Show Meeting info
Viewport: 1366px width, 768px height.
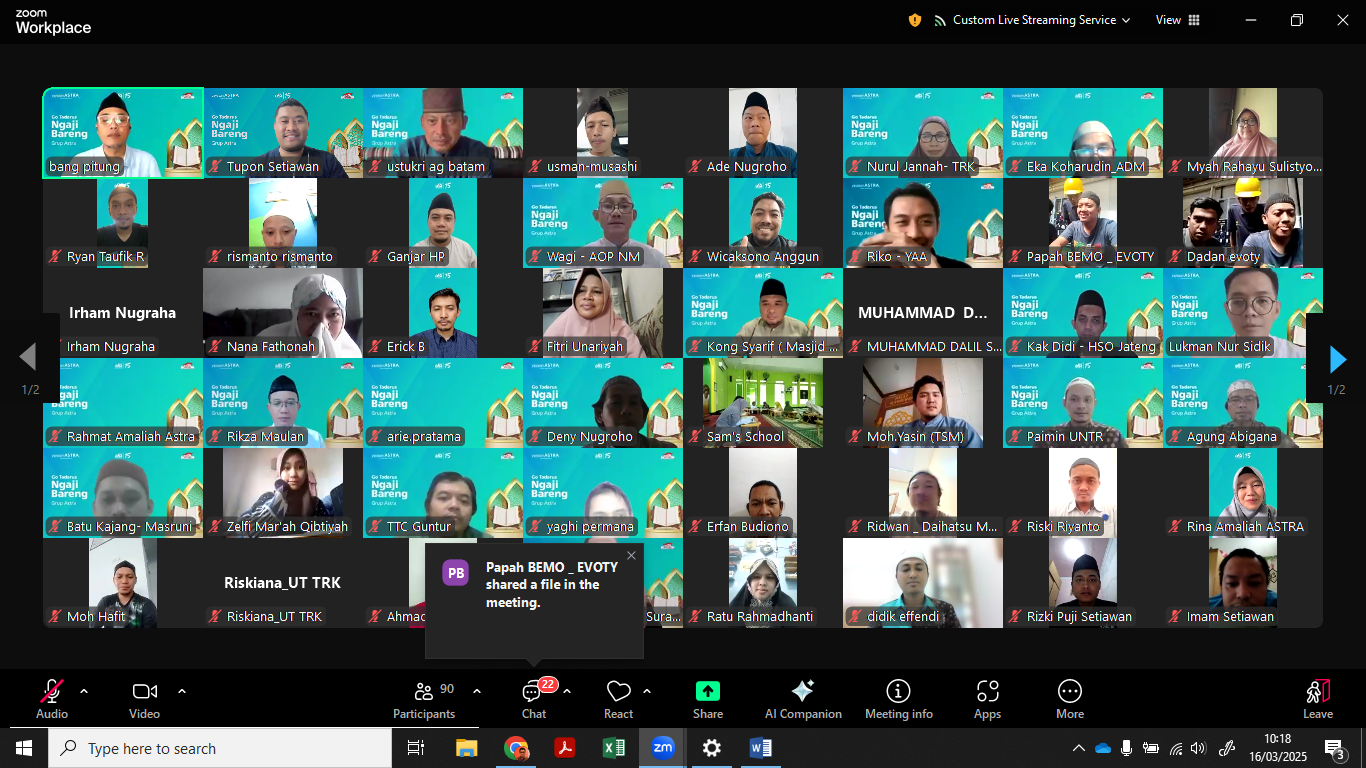(898, 699)
